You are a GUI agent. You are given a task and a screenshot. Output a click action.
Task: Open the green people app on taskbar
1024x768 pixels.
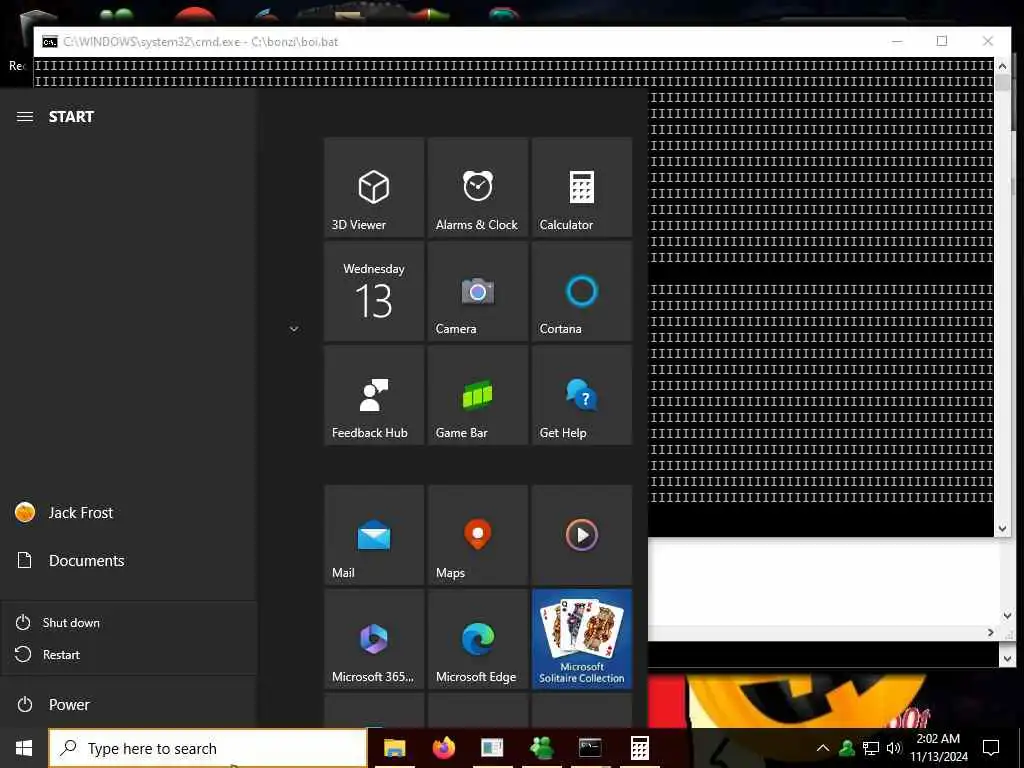tap(541, 748)
